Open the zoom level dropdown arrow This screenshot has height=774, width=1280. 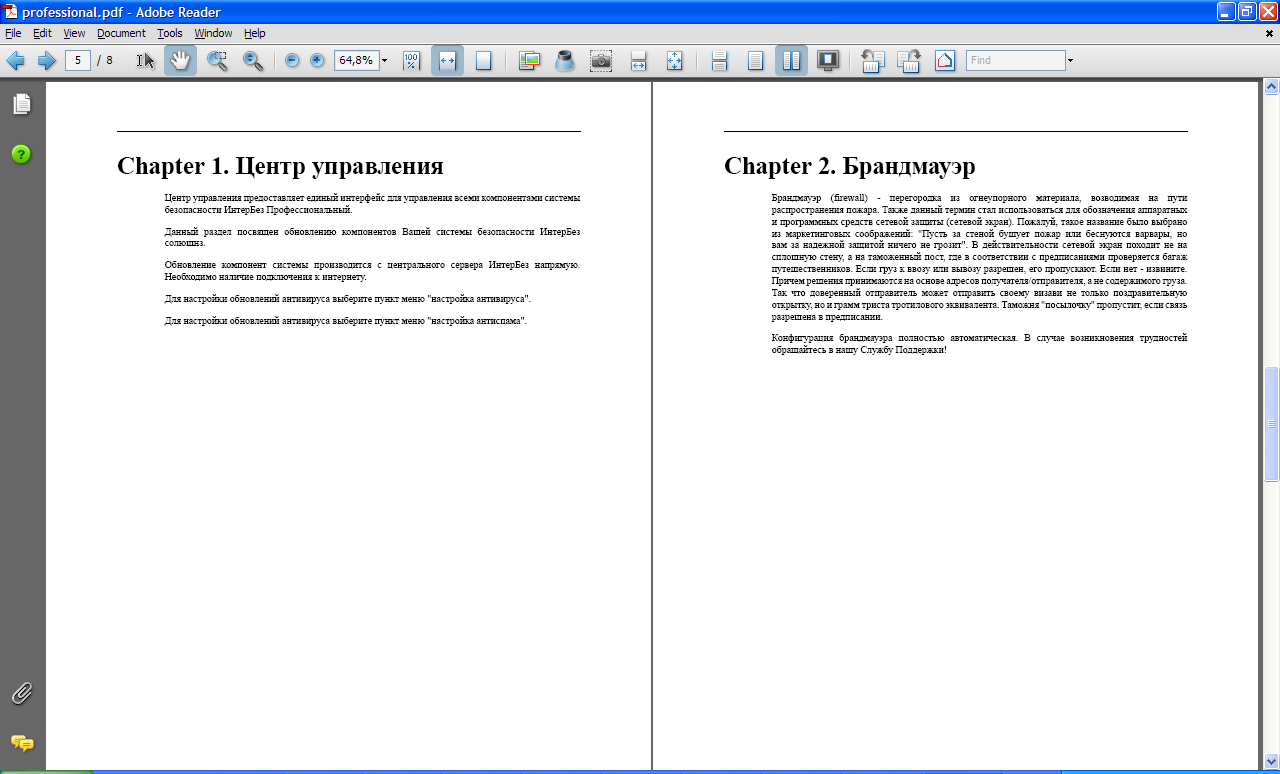click(385, 61)
